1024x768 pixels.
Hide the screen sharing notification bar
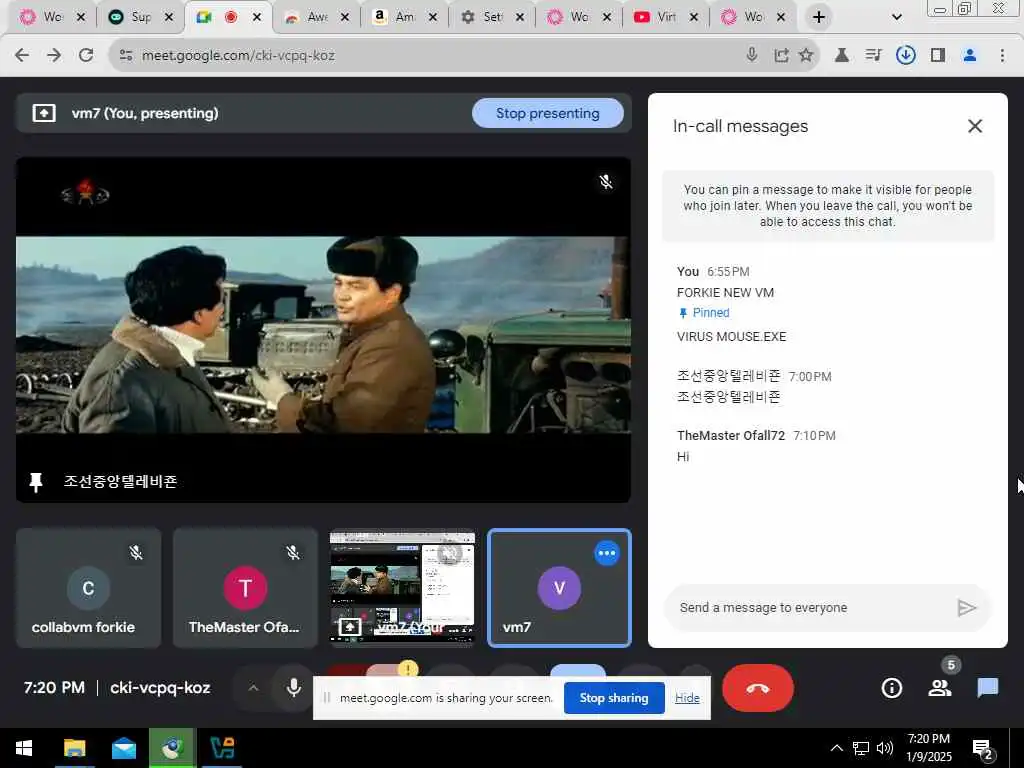click(687, 698)
